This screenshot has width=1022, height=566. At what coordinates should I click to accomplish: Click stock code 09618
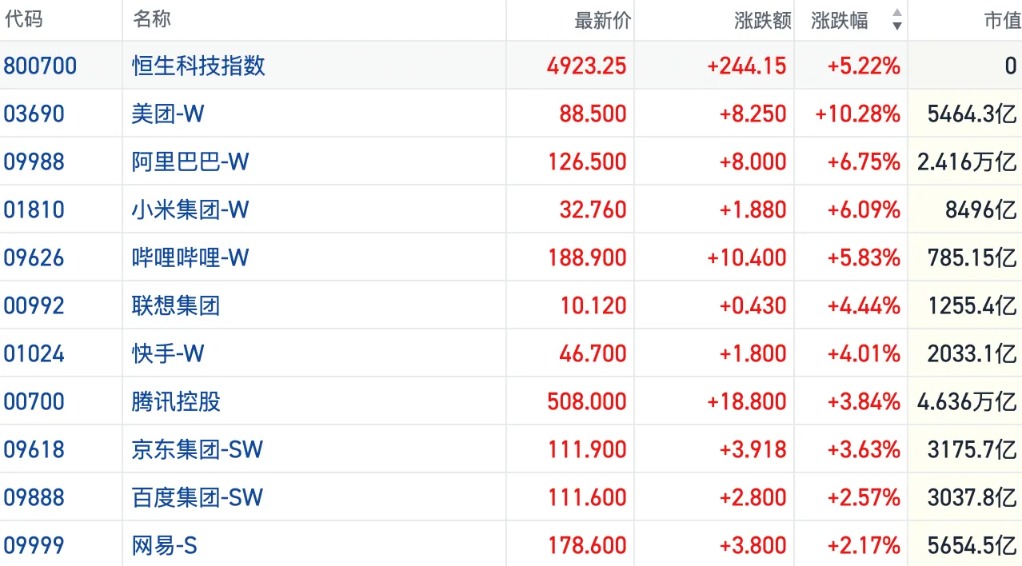click(34, 450)
